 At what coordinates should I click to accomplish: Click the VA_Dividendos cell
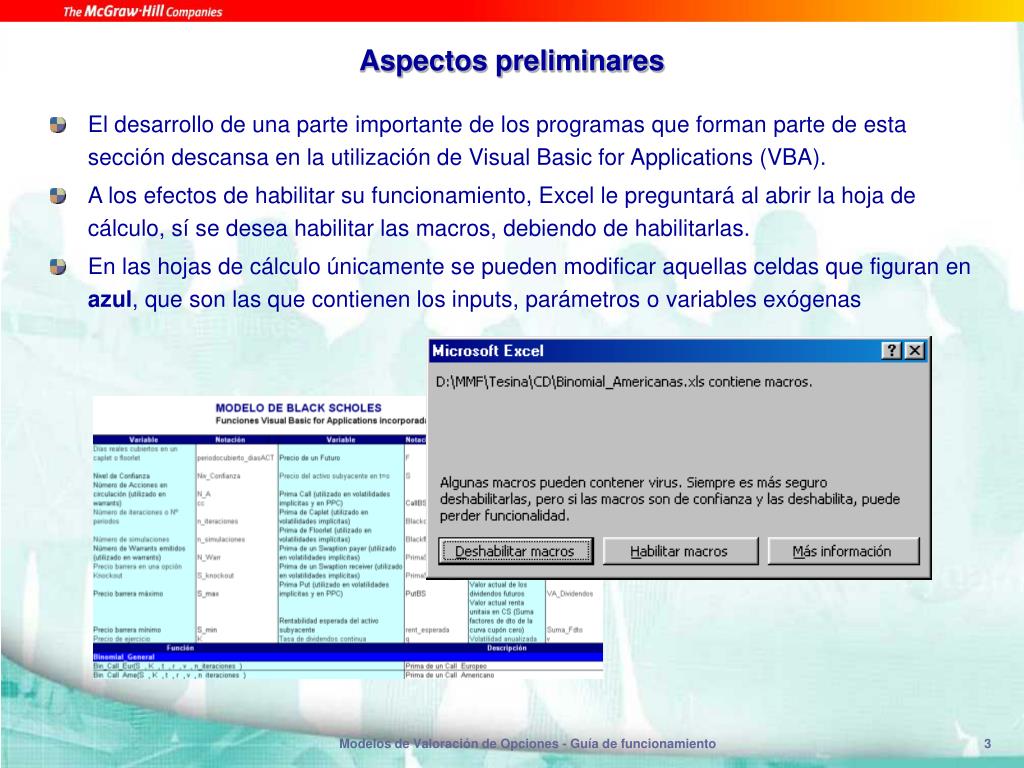tap(570, 594)
